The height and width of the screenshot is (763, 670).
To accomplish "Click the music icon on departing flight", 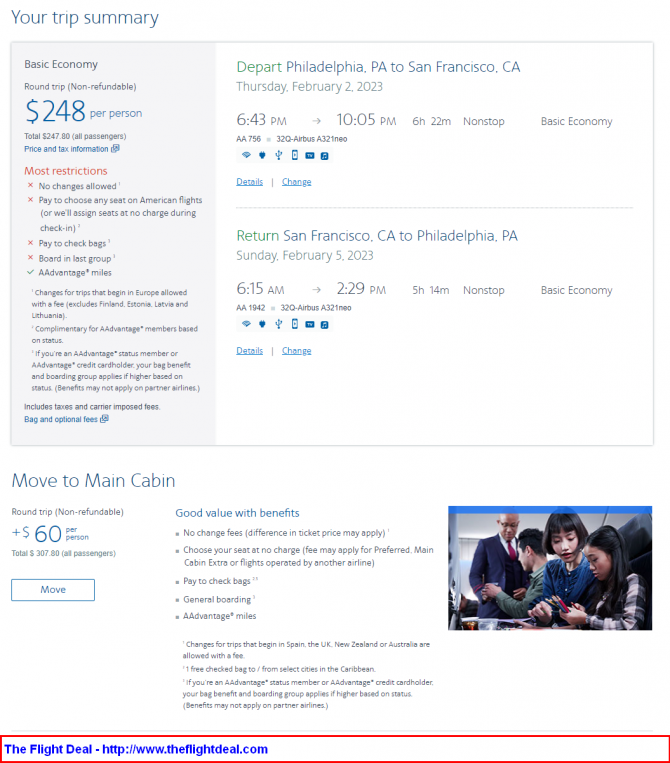I will click(325, 156).
